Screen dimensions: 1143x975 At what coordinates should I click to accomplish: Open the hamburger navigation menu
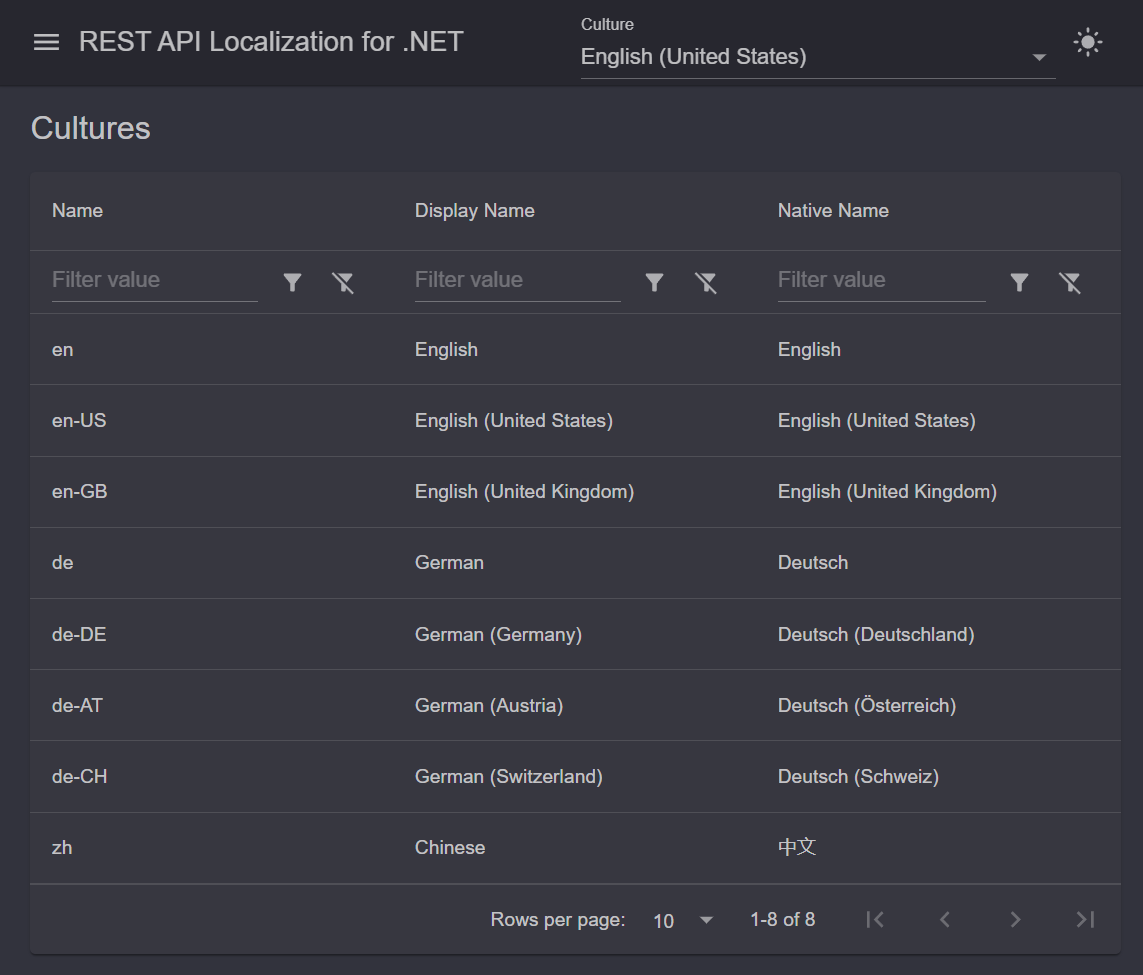(x=47, y=42)
